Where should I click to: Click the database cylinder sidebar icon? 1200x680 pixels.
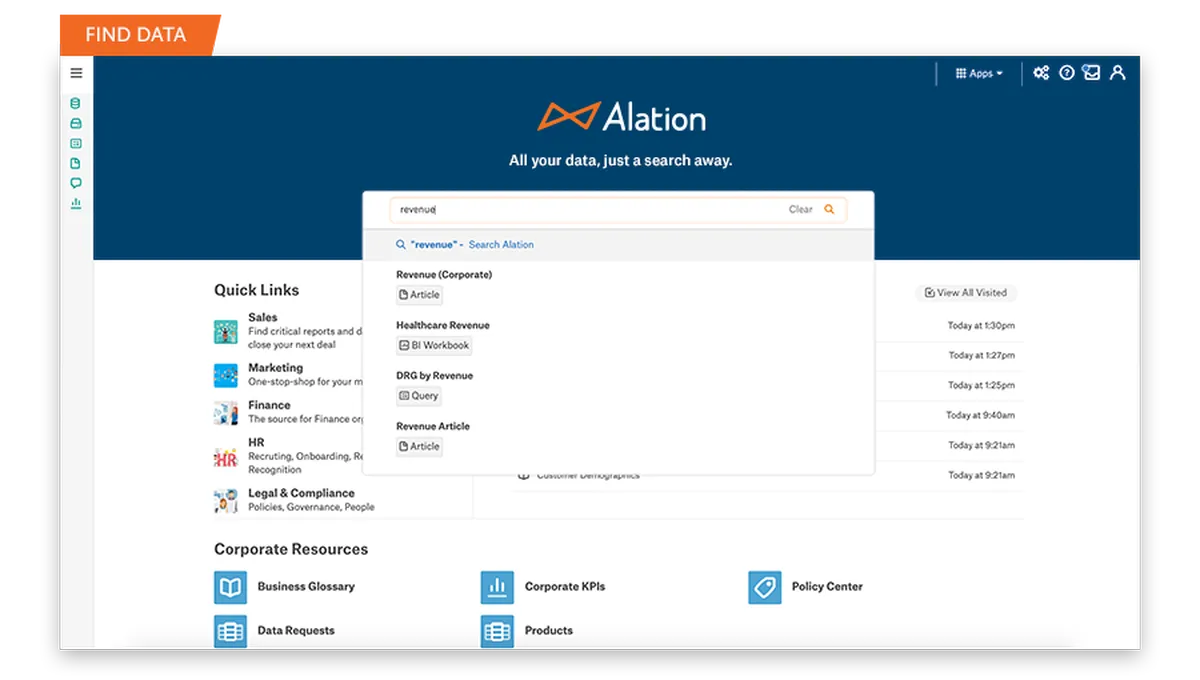point(76,103)
